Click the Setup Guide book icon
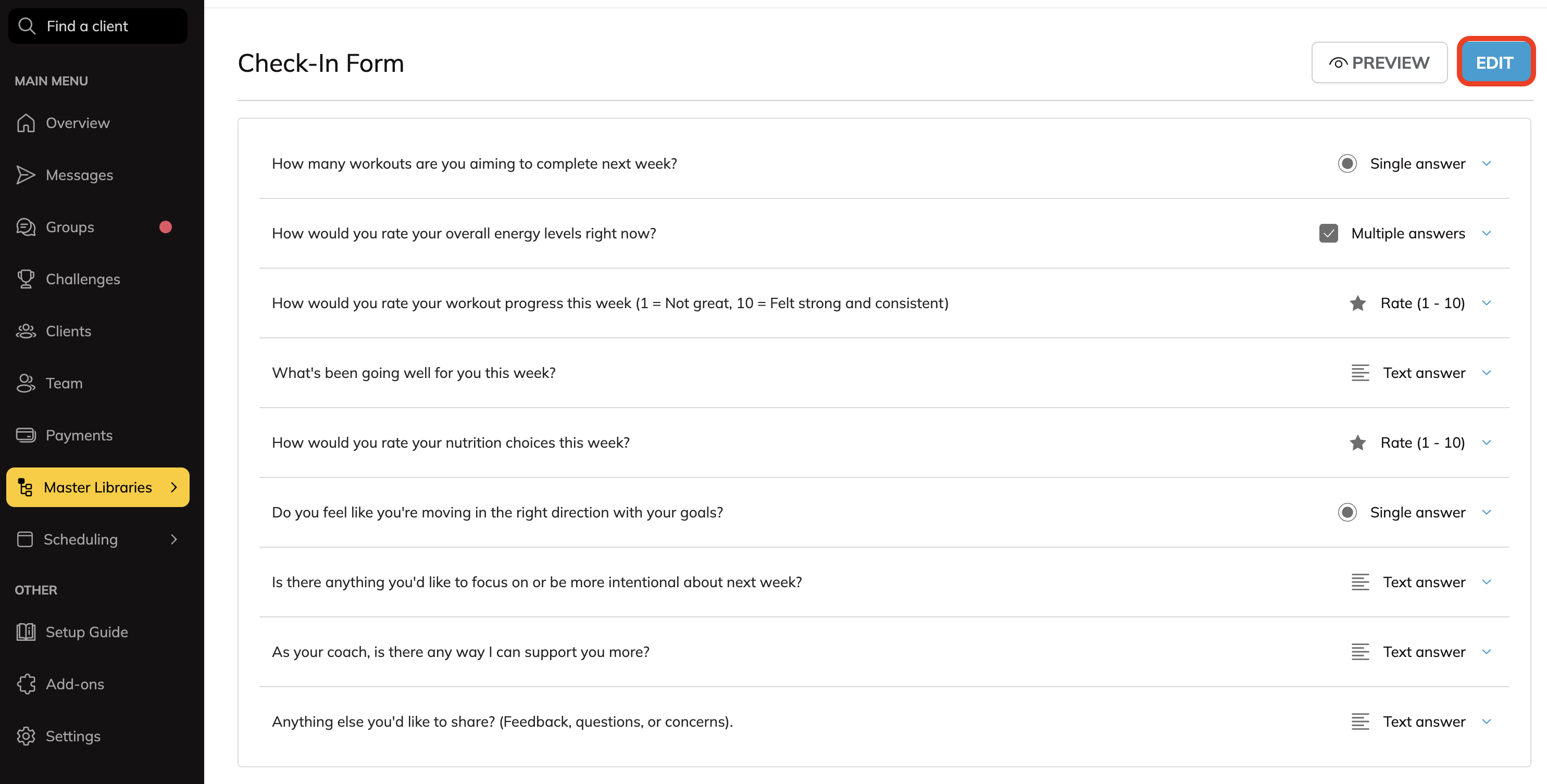 pyautogui.click(x=26, y=632)
